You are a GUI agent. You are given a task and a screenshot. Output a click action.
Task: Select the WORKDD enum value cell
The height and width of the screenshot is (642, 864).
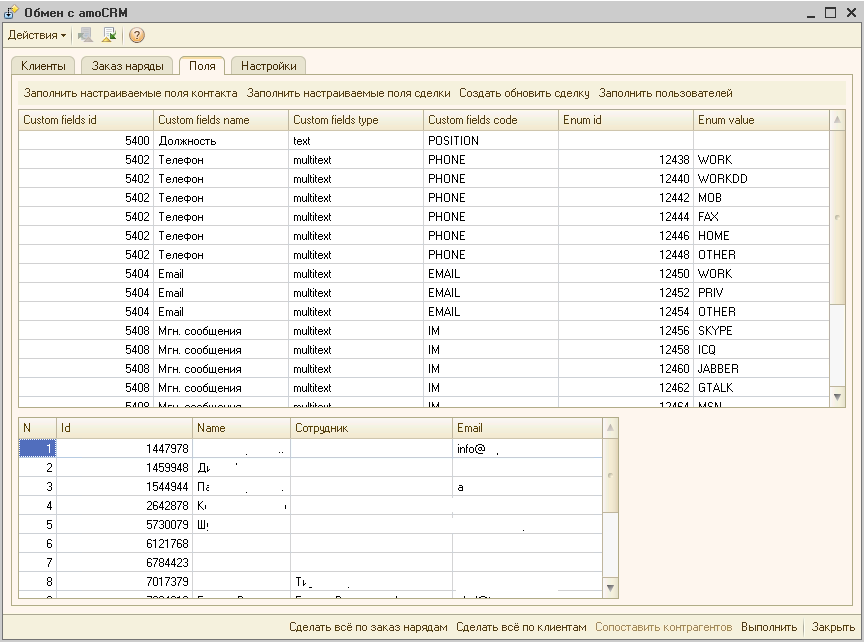tap(761, 179)
